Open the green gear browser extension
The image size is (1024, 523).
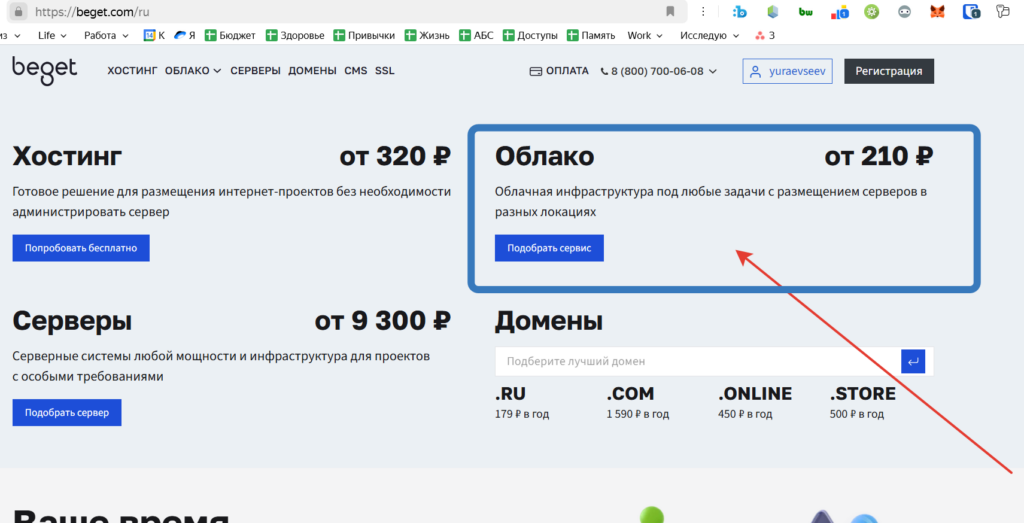tap(871, 12)
